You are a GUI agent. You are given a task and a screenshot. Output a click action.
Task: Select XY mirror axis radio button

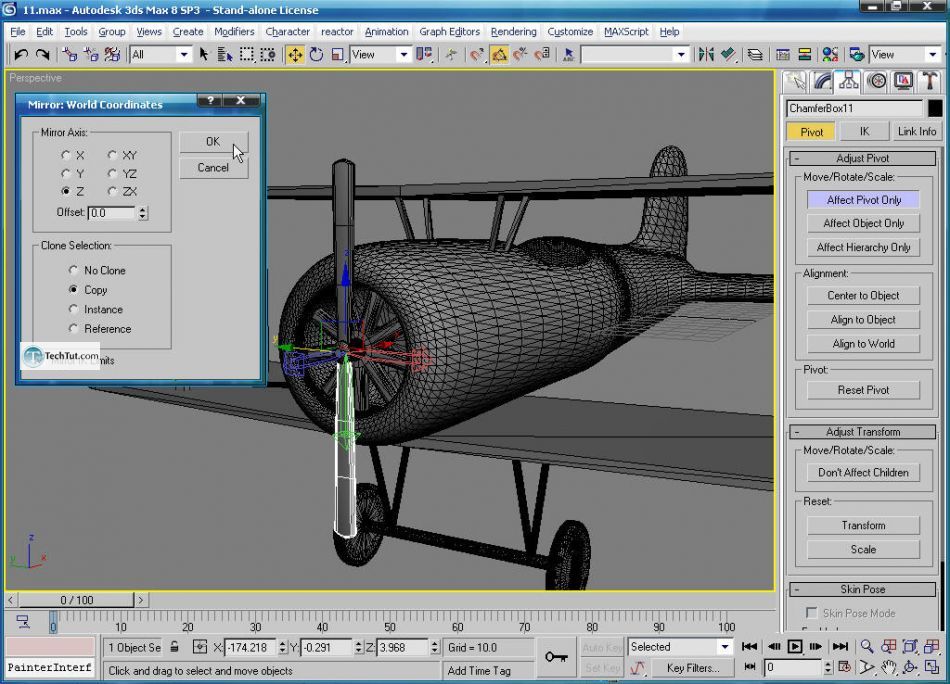coord(112,155)
